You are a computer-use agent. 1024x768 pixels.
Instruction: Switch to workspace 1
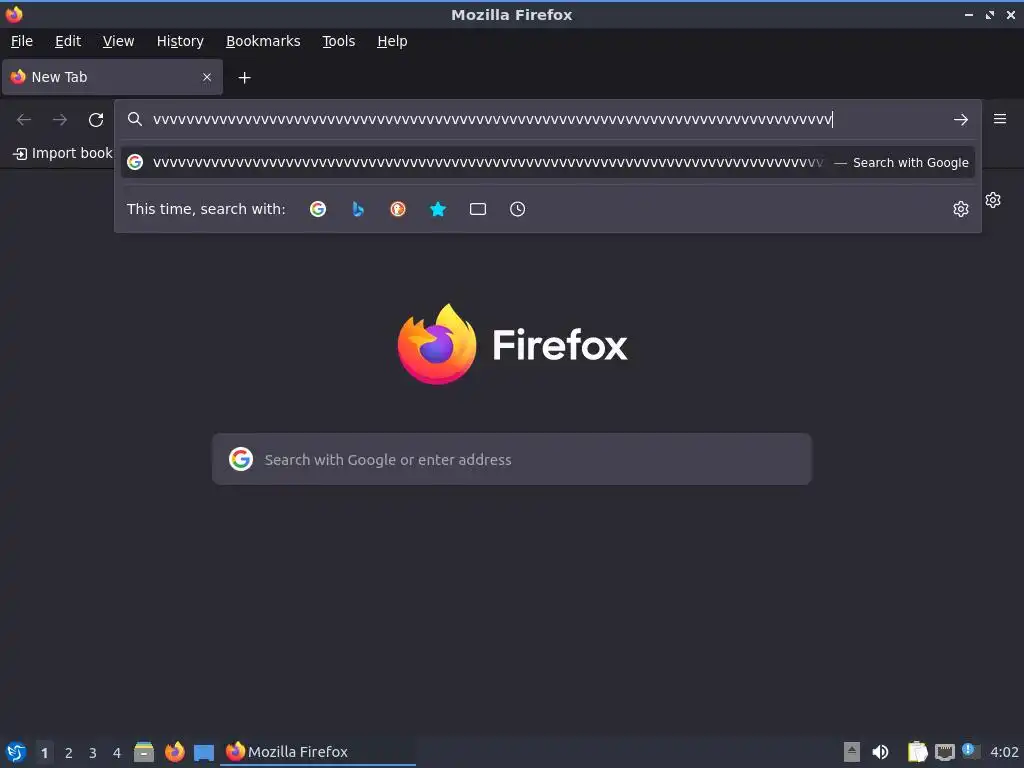tap(44, 753)
